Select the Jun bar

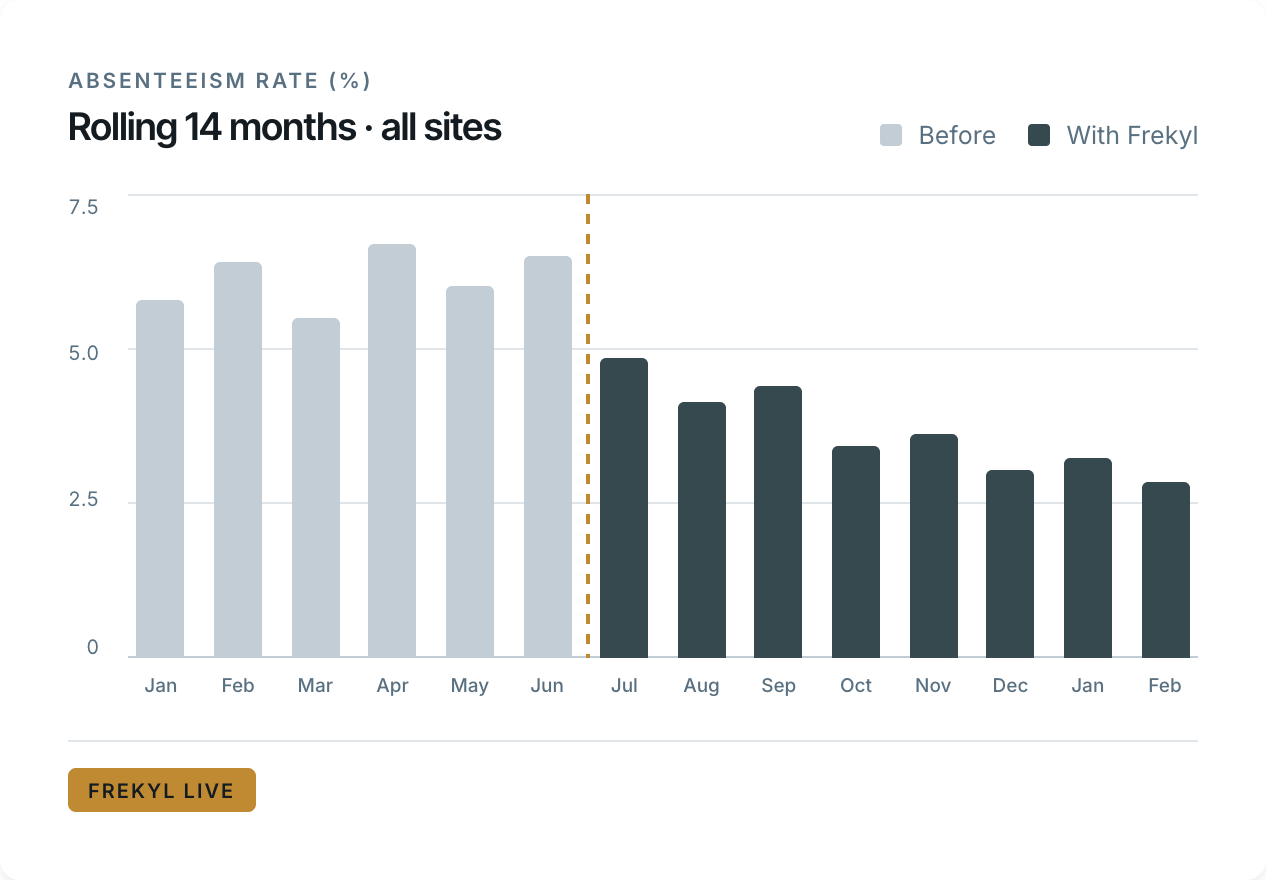(548, 457)
